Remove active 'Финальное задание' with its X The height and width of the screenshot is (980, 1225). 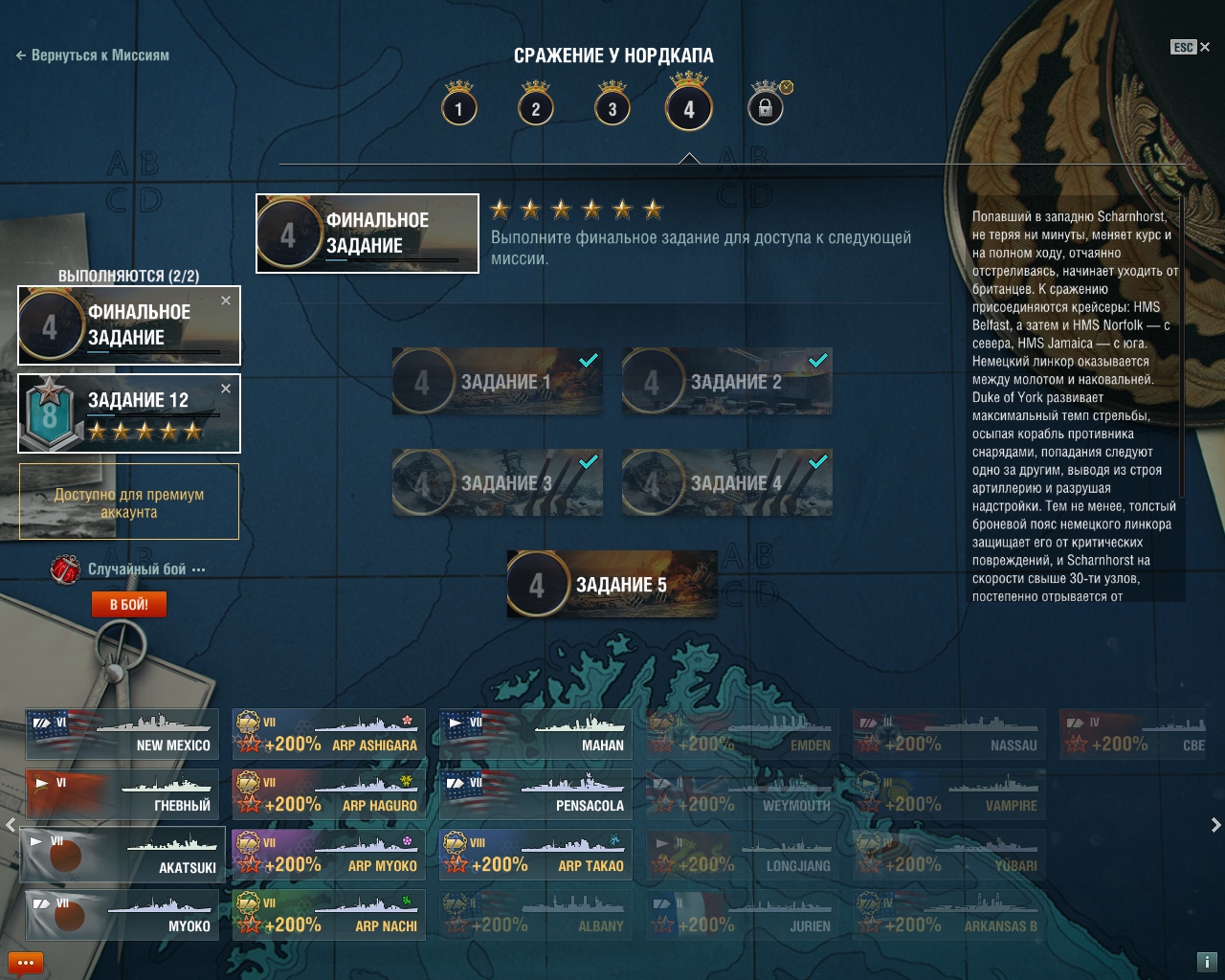pos(226,301)
